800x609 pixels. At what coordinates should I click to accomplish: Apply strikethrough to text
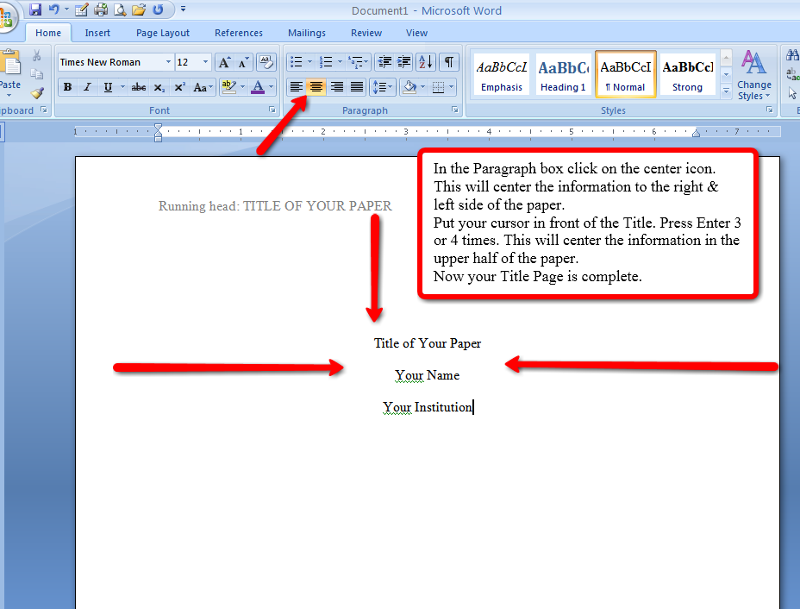pyautogui.click(x=139, y=87)
